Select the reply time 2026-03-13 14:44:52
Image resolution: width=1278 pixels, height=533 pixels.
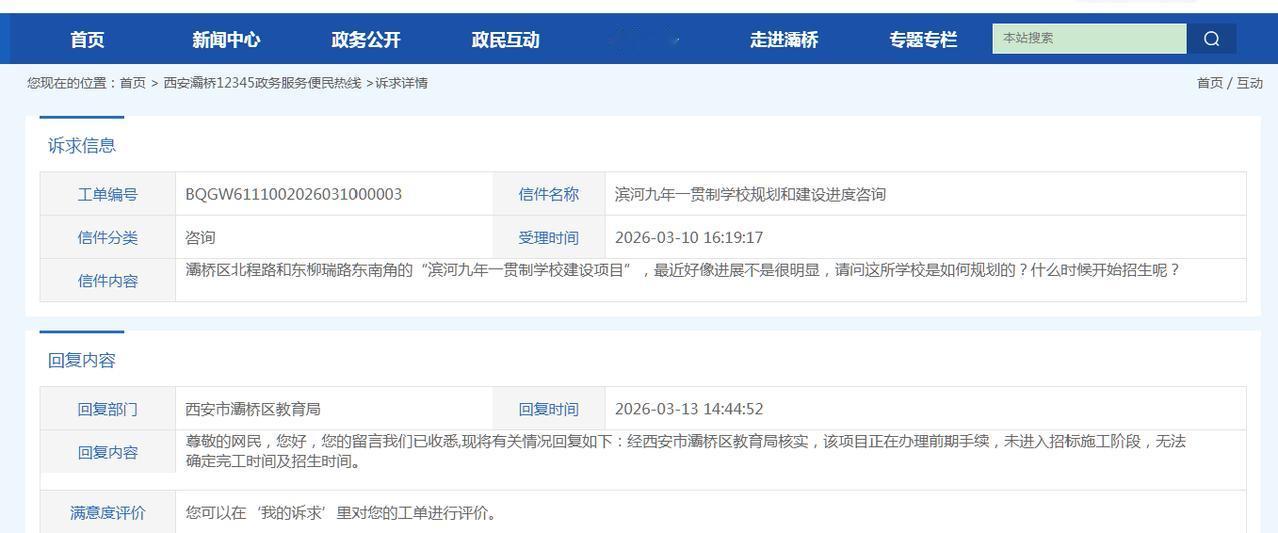(689, 409)
